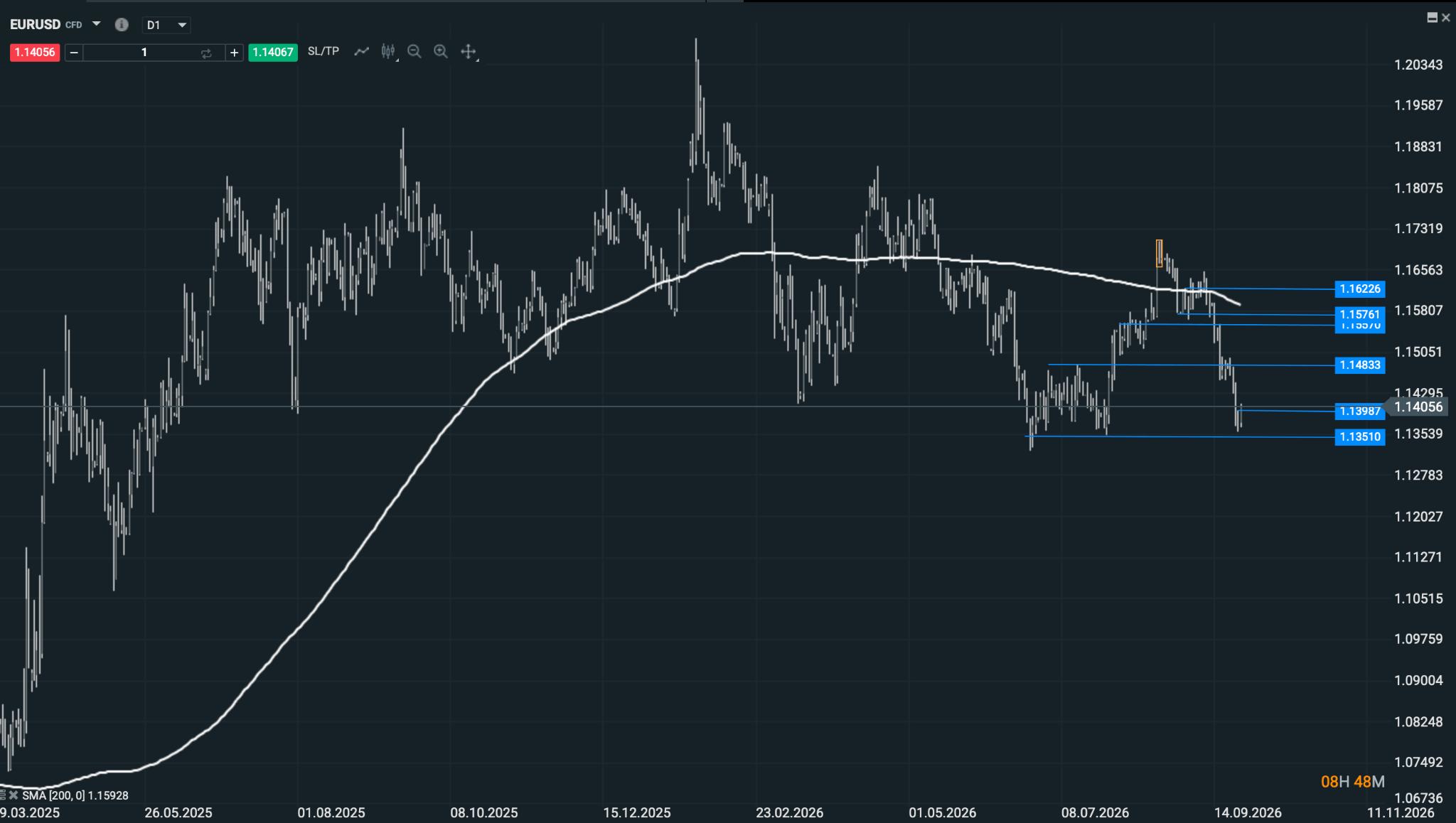Image resolution: width=1456 pixels, height=823 pixels.
Task: Open the candlestick chart type selector
Action: (388, 51)
